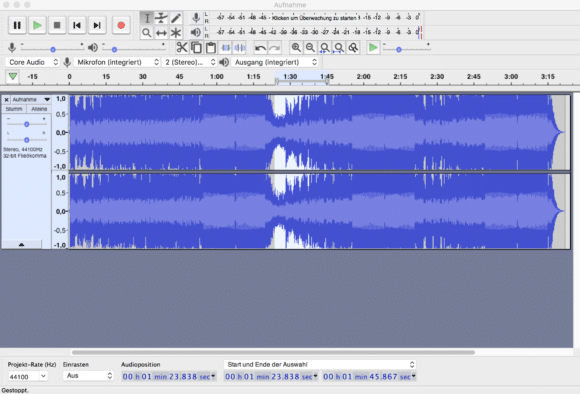Adjust the track gain slider
Screen dimensions: 580x394
coord(27,124)
